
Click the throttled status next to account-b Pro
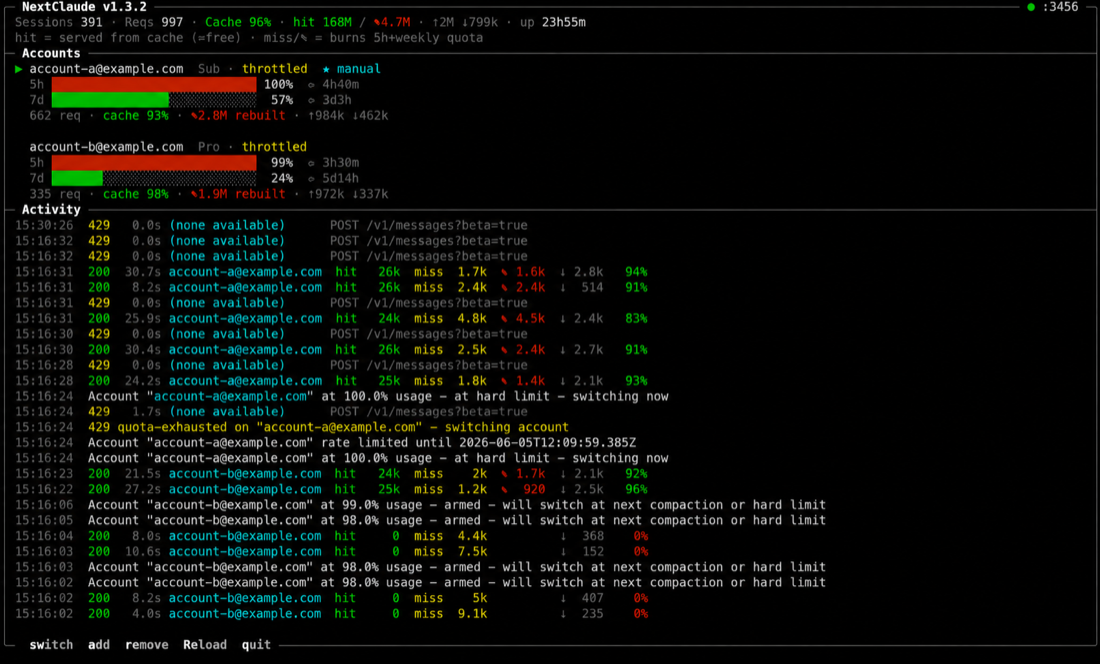[274, 147]
